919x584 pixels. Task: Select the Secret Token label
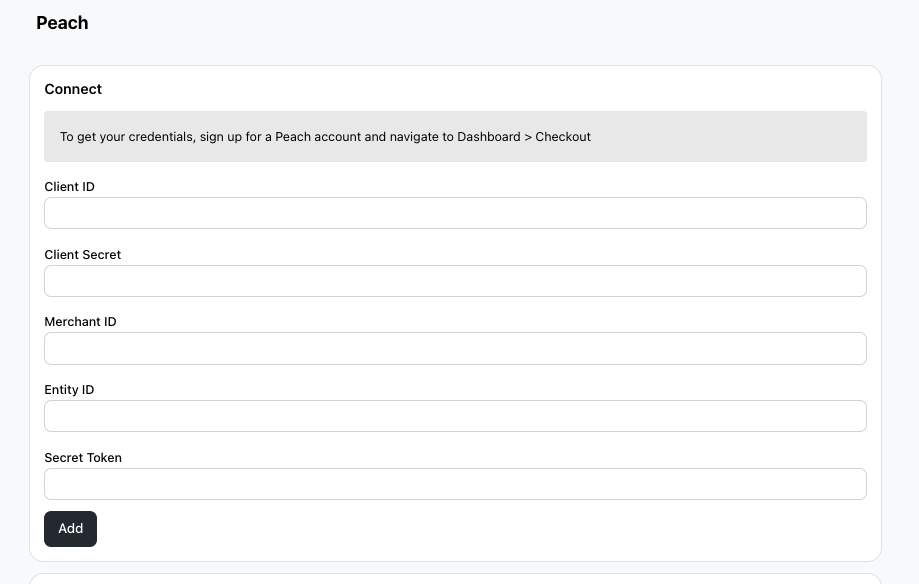83,457
